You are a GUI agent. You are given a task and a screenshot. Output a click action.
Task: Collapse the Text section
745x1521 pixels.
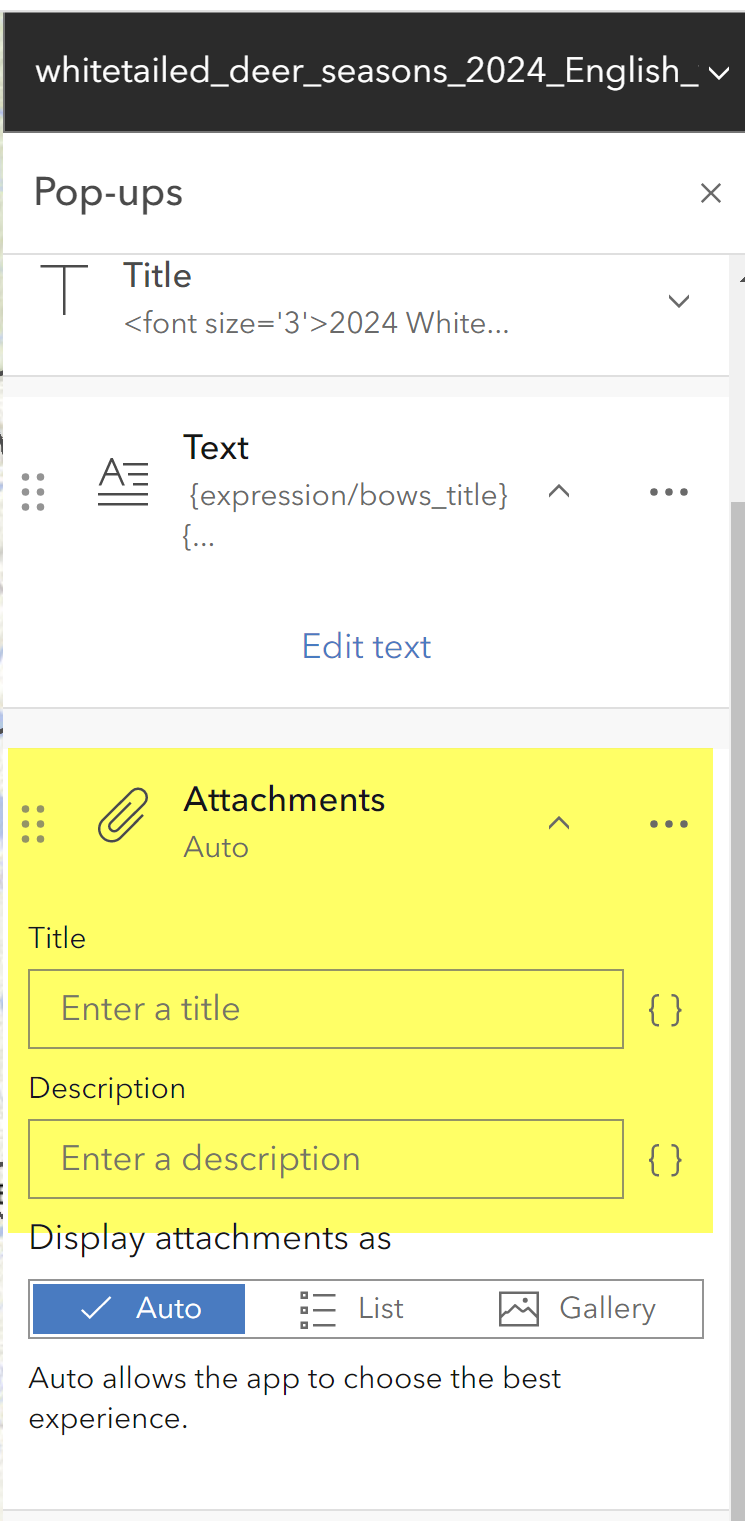[x=559, y=491]
